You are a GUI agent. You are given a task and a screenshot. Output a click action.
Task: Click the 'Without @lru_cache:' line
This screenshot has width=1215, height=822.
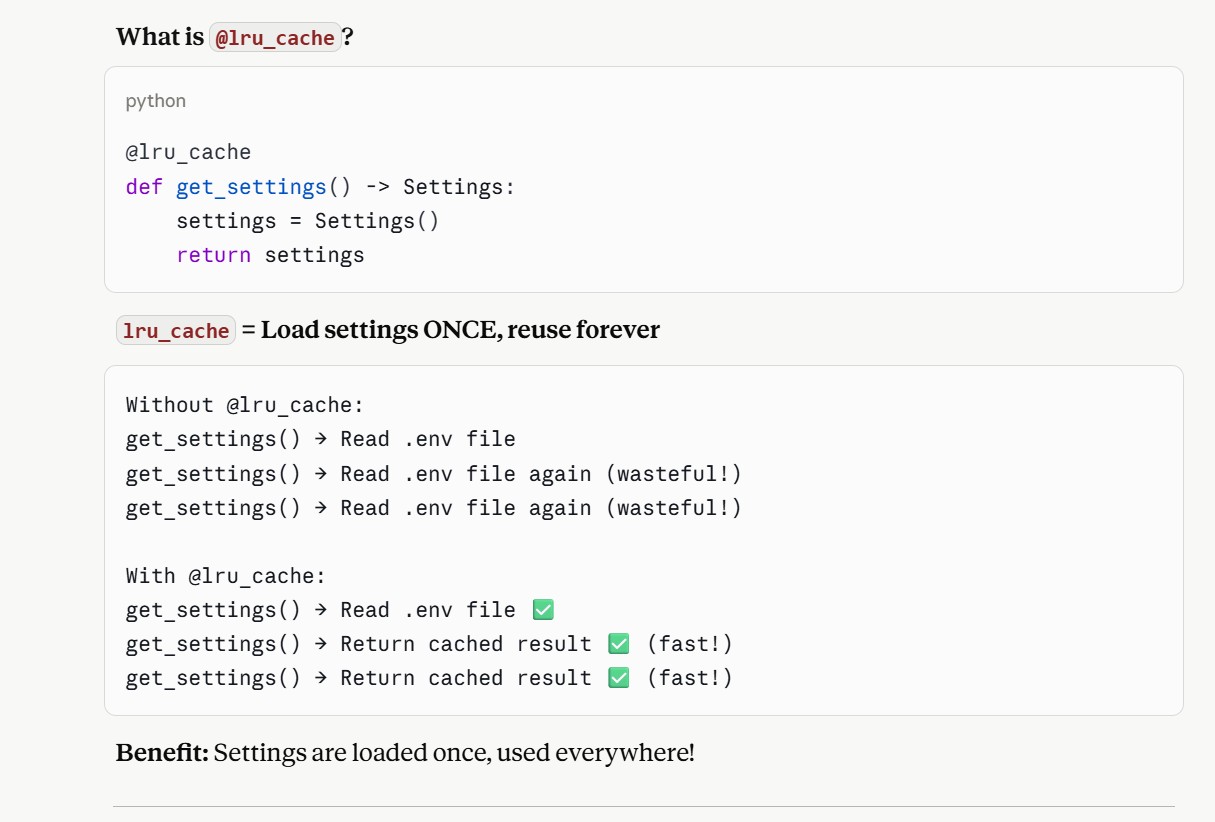[x=245, y=405]
